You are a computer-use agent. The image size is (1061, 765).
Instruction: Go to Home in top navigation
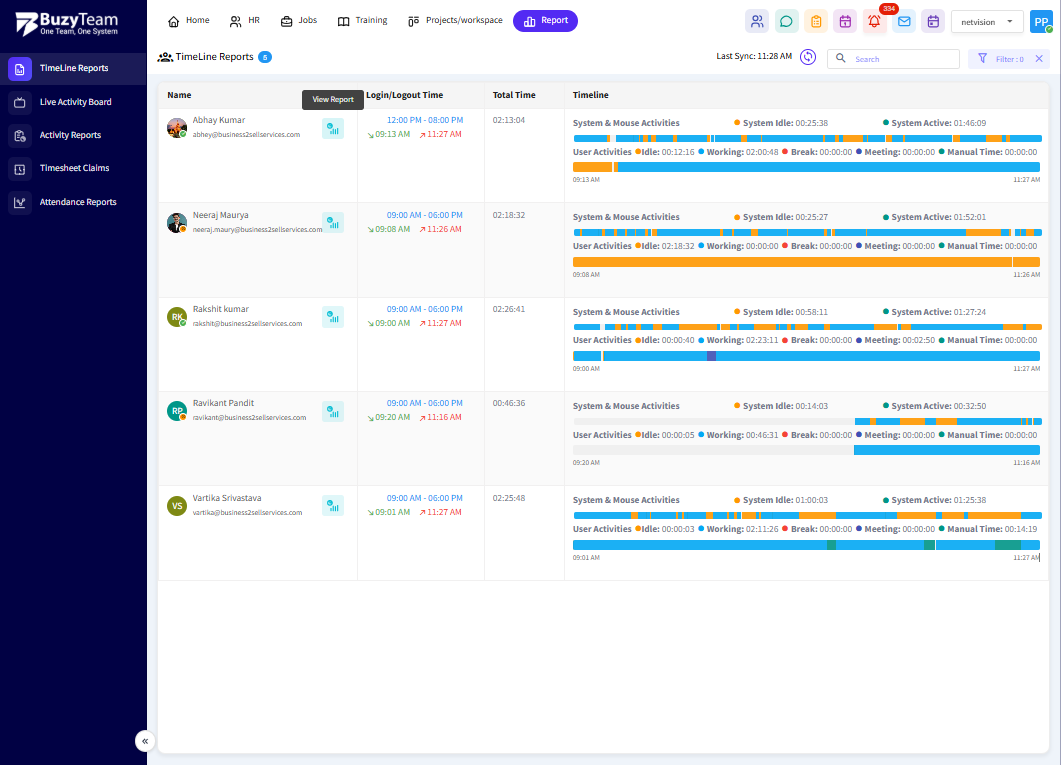coord(189,20)
